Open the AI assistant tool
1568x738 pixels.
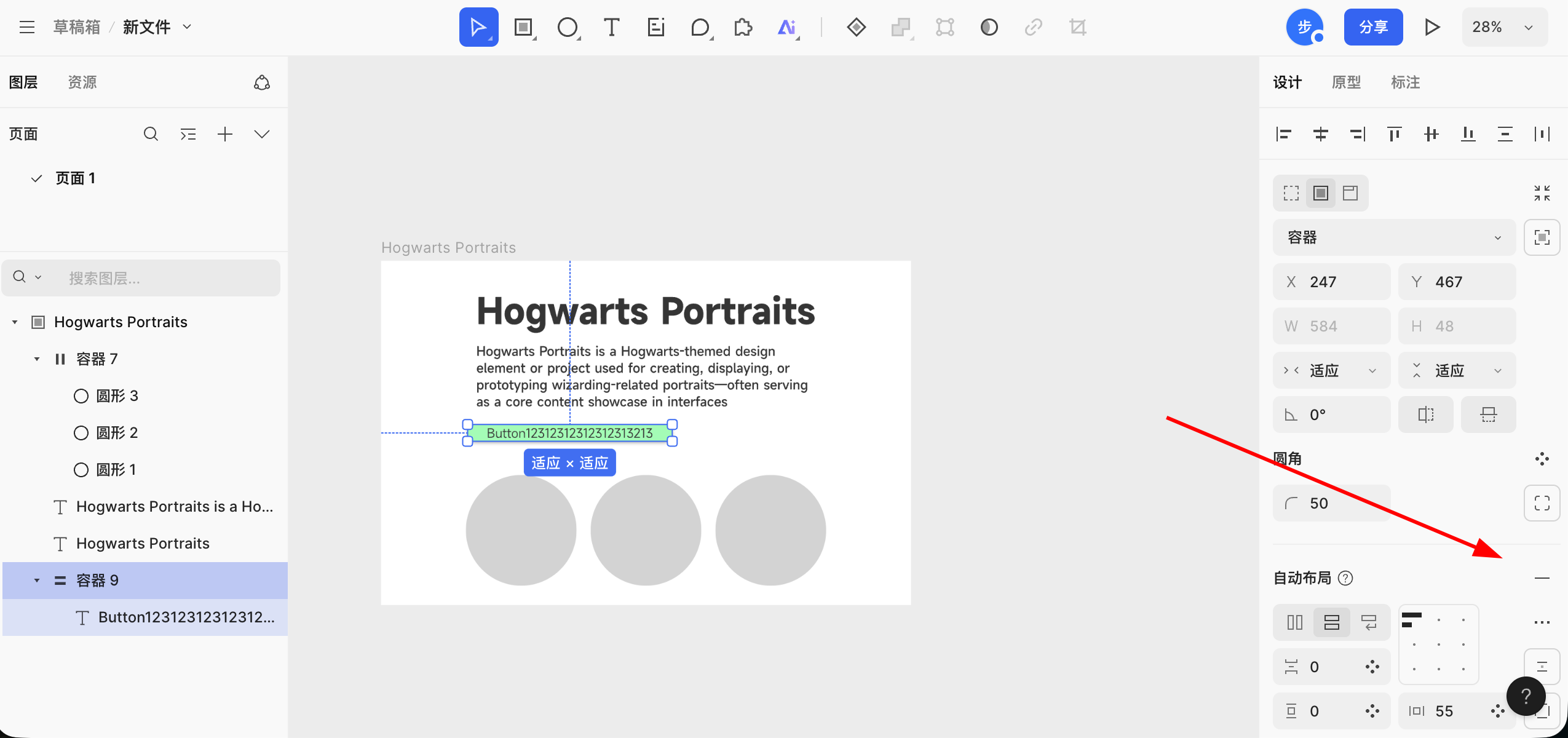tap(787, 27)
